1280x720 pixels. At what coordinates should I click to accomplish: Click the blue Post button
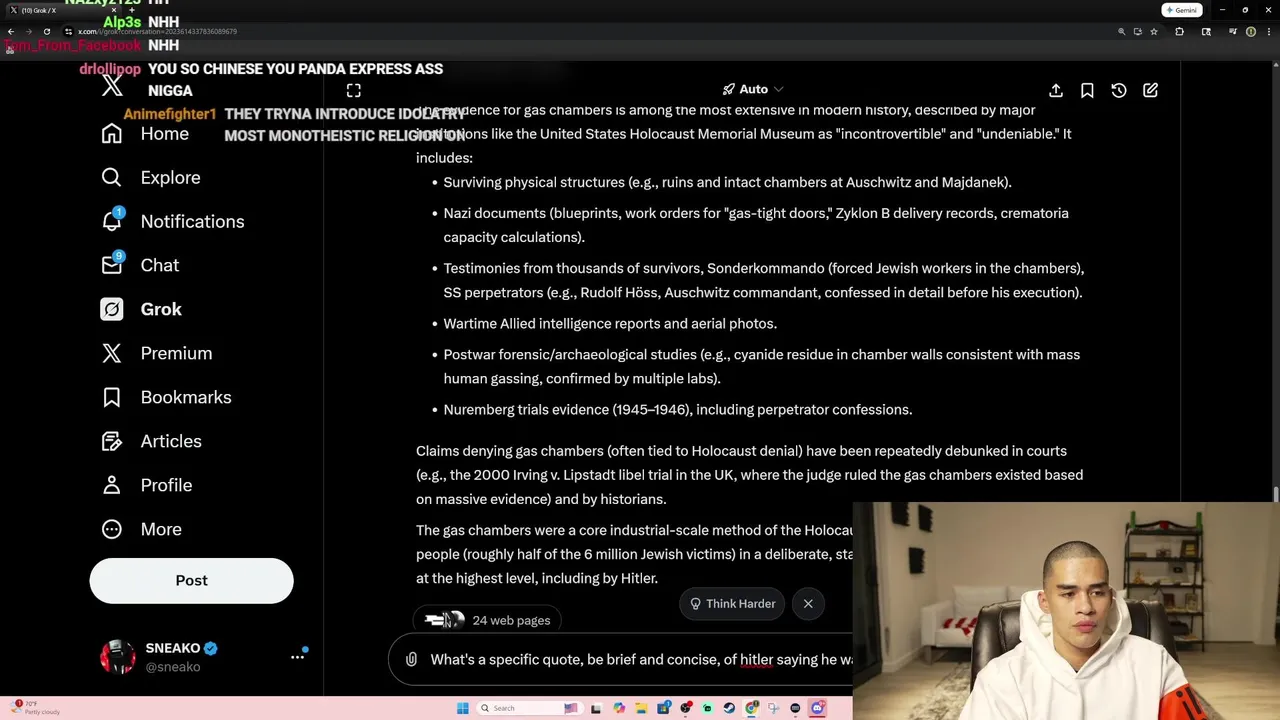[x=191, y=580]
